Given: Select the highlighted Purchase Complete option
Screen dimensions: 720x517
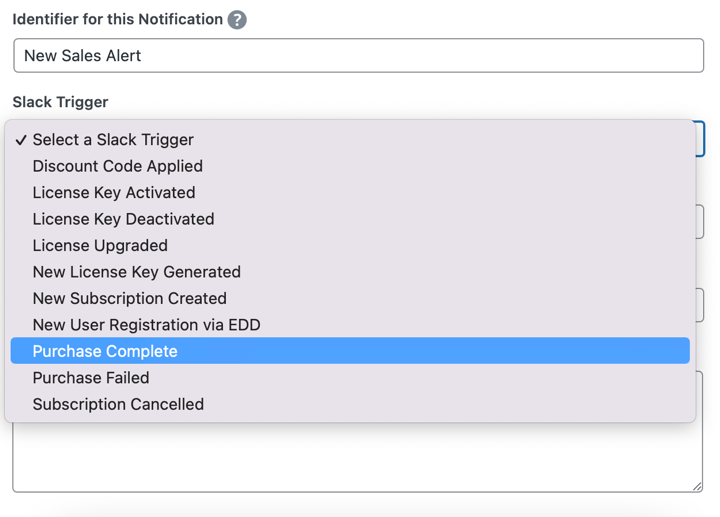Looking at the screenshot, I should 105,352.
